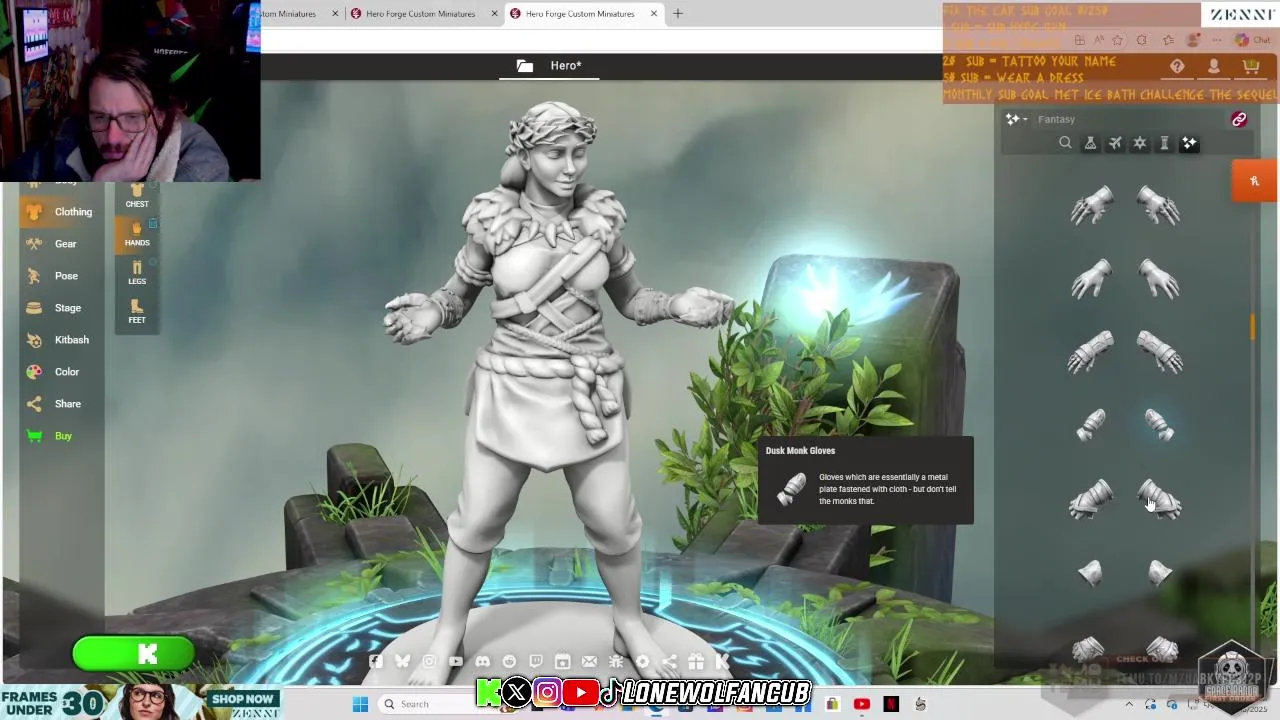Click the Twitch icon in bottom toolbar
This screenshot has width=1280, height=720.
tap(536, 661)
